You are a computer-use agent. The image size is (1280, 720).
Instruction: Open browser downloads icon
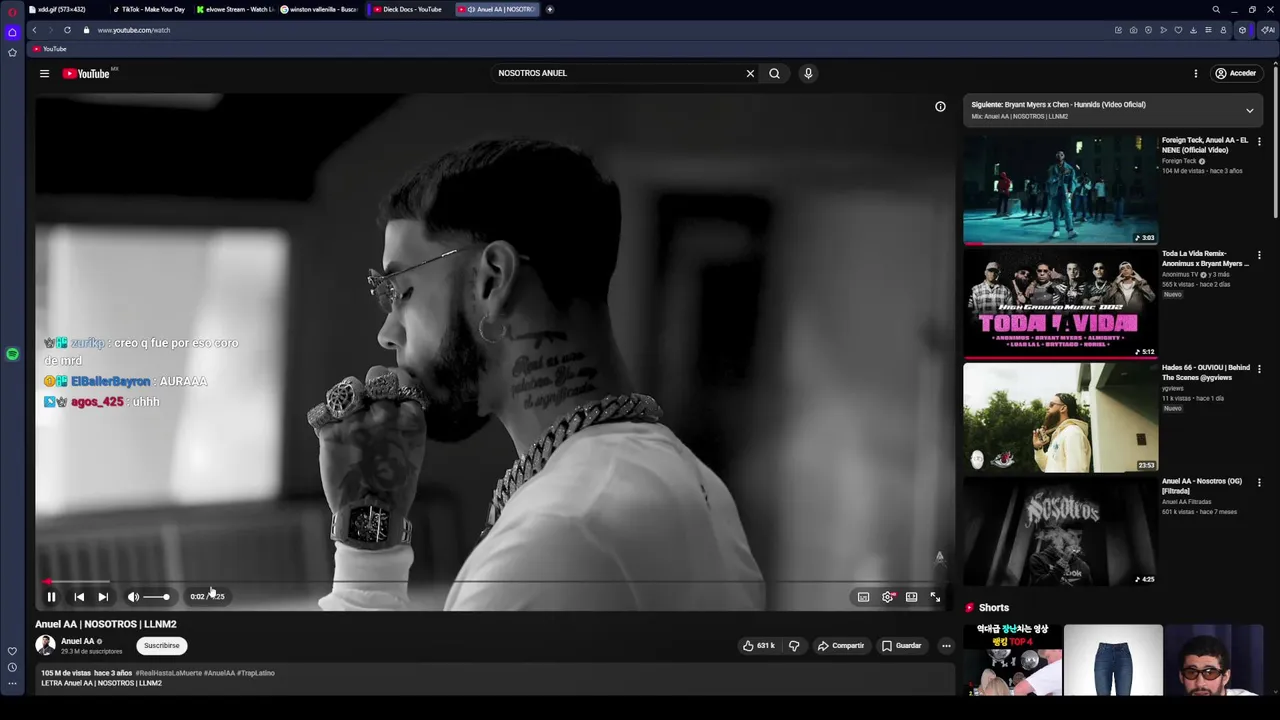1193,30
